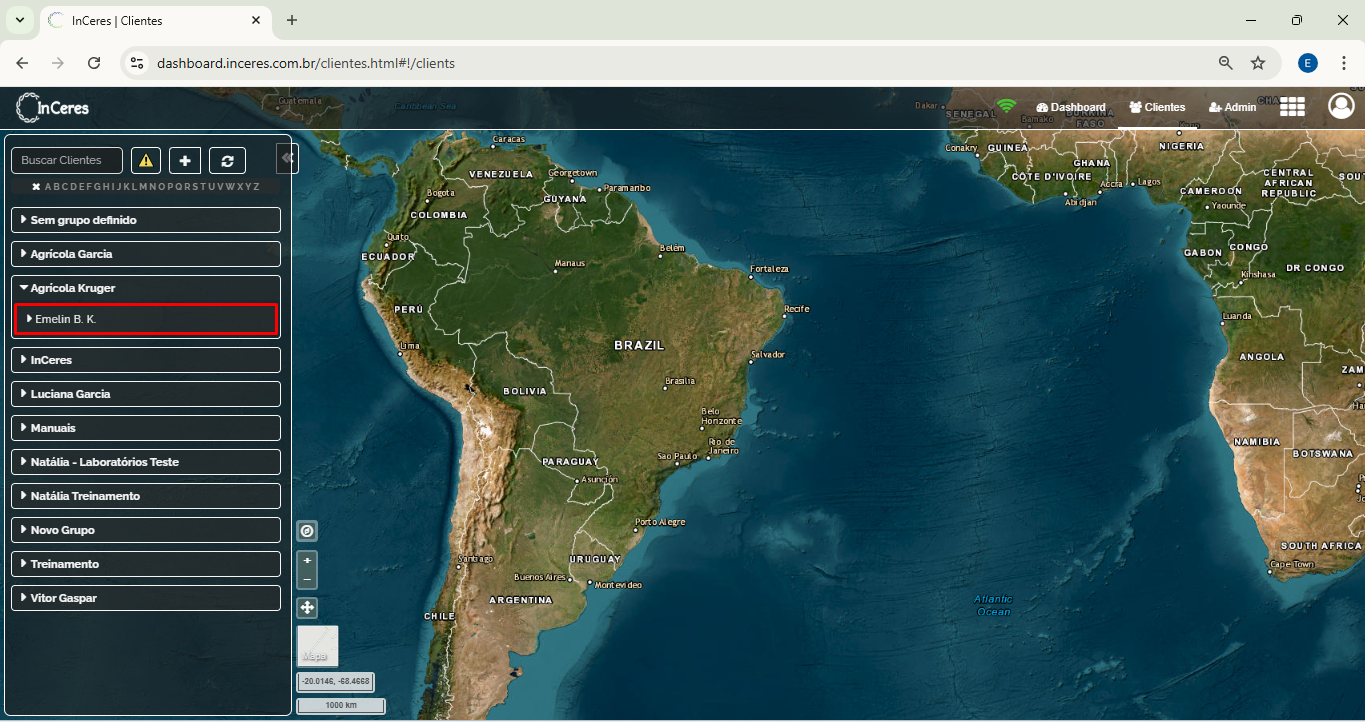
Task: Open the browser zoom magnifier icon
Action: (1226, 63)
